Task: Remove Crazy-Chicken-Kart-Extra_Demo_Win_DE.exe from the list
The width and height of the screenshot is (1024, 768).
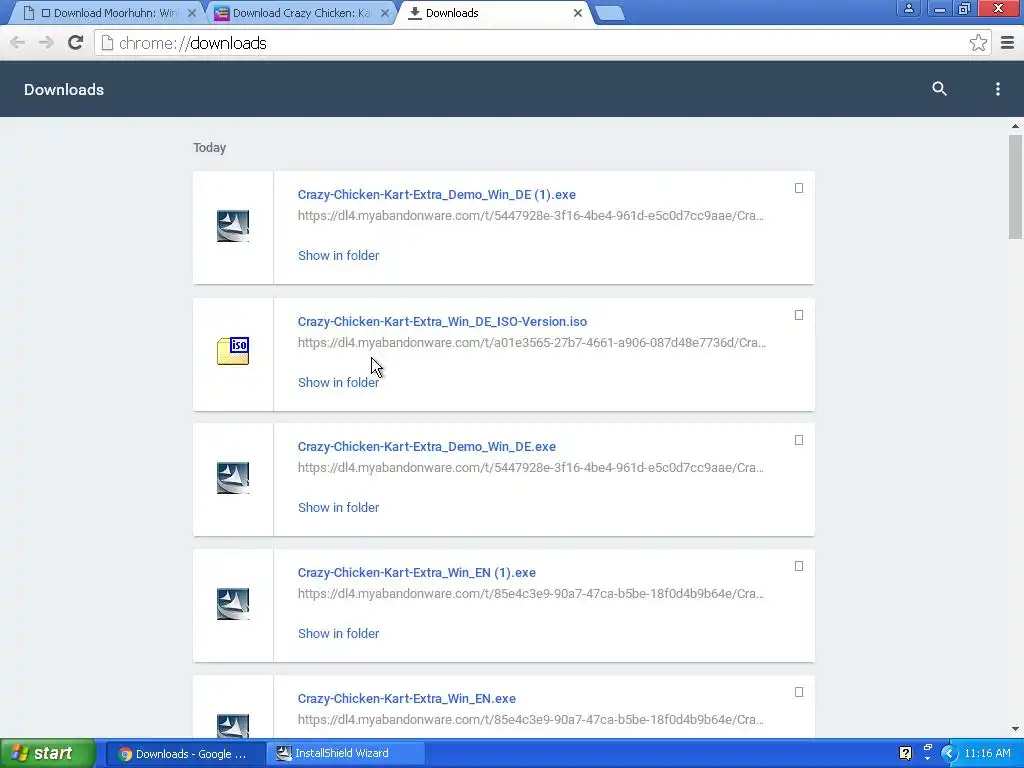Action: [799, 440]
